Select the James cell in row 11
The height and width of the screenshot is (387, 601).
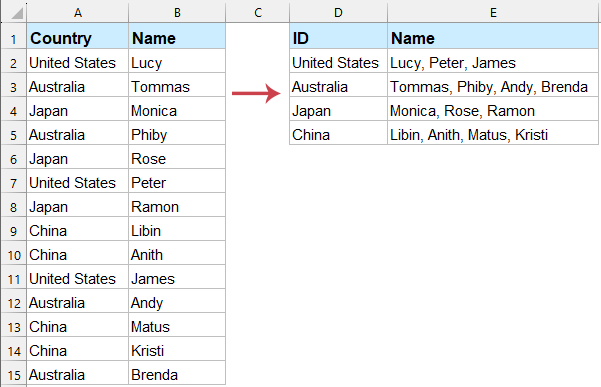[177, 279]
